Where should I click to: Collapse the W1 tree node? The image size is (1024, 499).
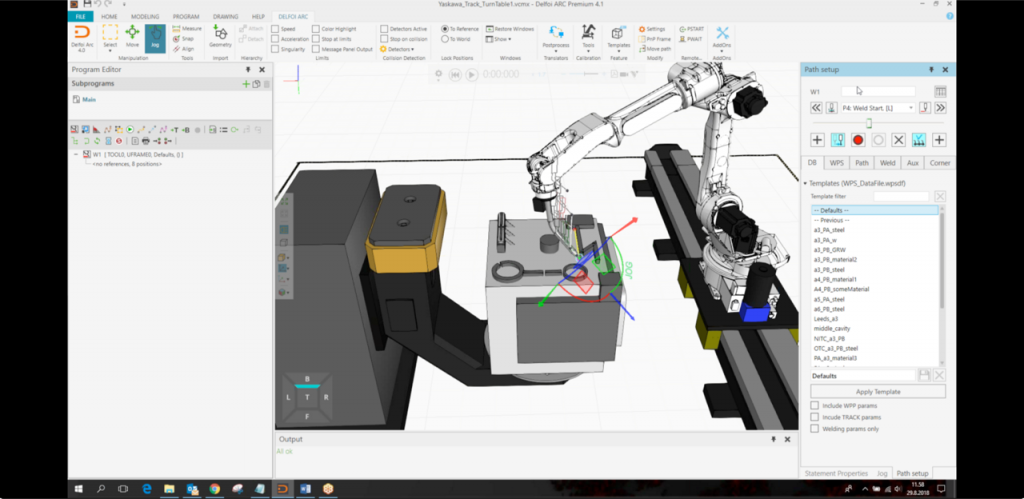pyautogui.click(x=77, y=155)
